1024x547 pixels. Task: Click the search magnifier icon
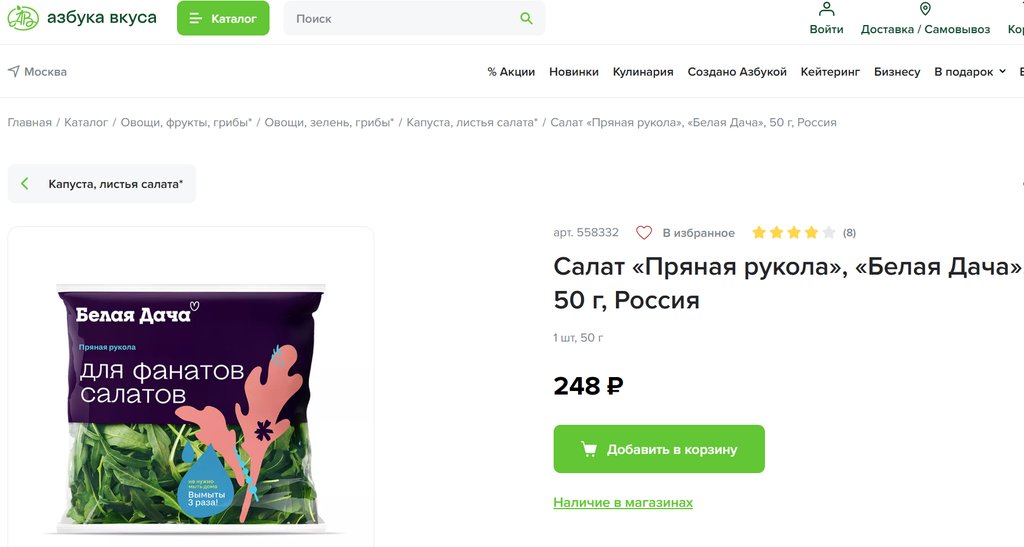coord(526,18)
